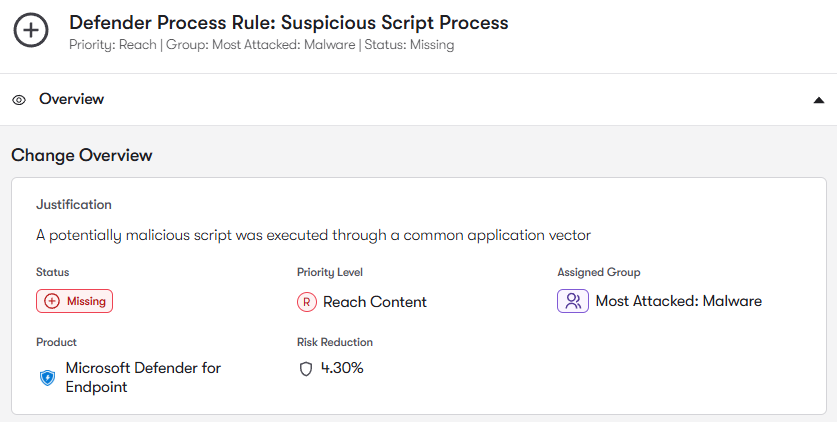Click the Defender Process Rule title

coord(288,22)
